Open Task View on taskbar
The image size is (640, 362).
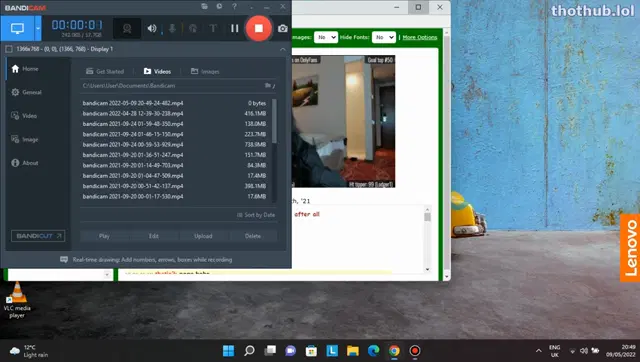270,351
